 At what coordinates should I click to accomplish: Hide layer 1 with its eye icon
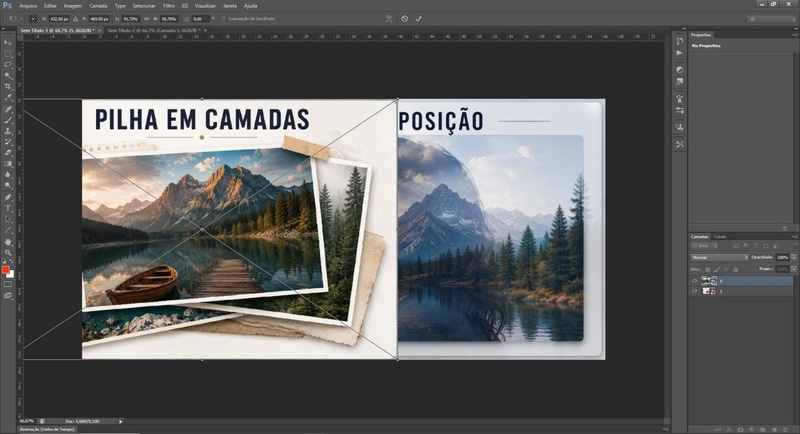click(694, 291)
